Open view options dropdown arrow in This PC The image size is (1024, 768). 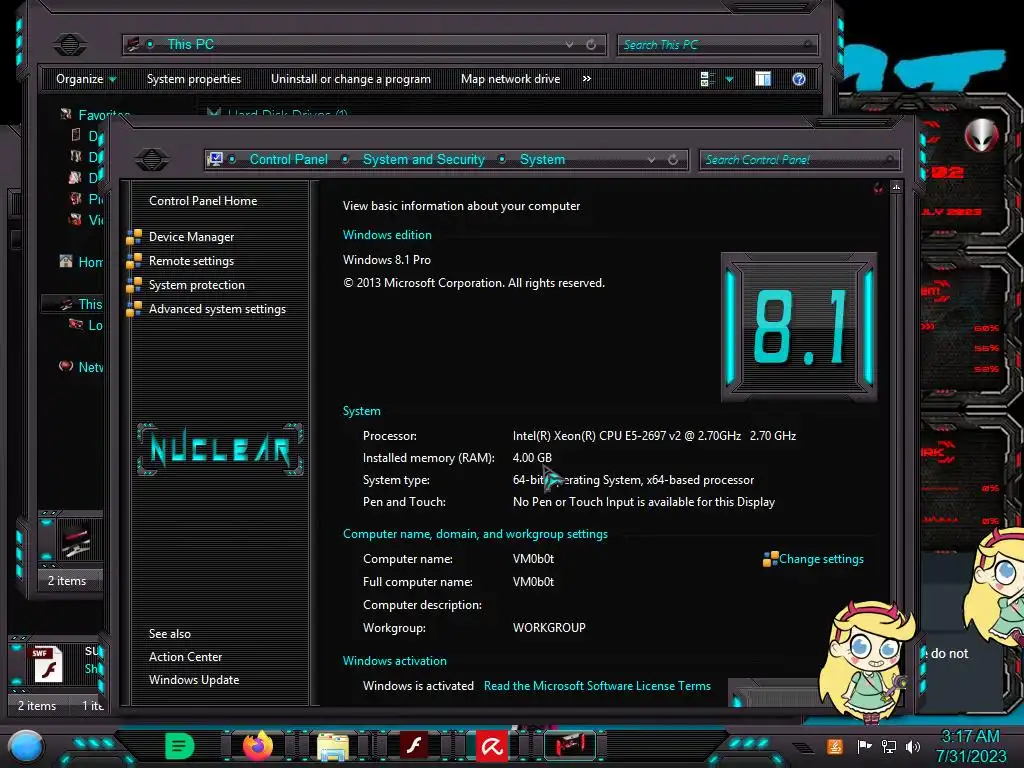tap(729, 79)
